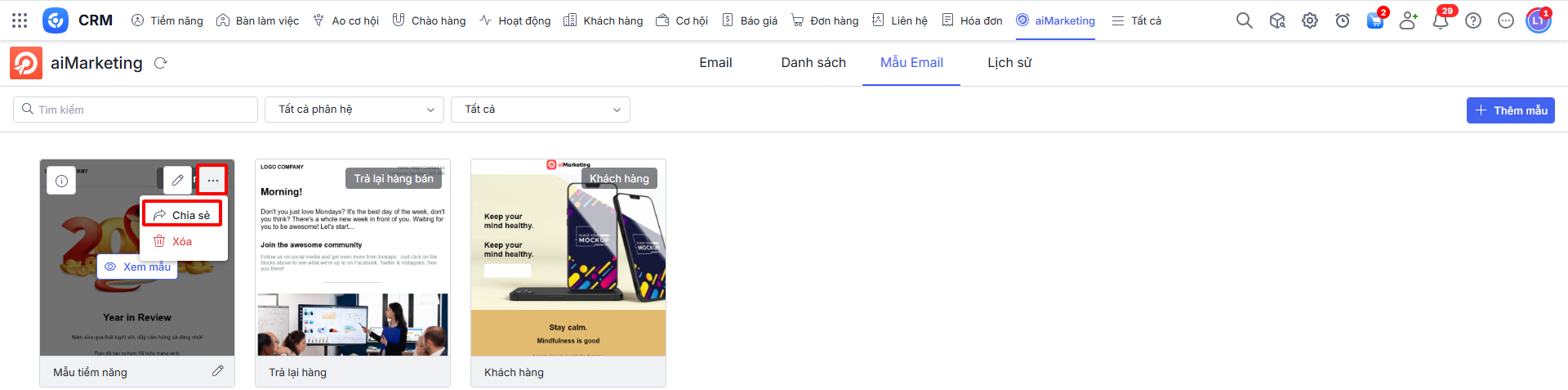1568x390 pixels.
Task: Select the Mẫu Email tab
Action: tap(911, 63)
